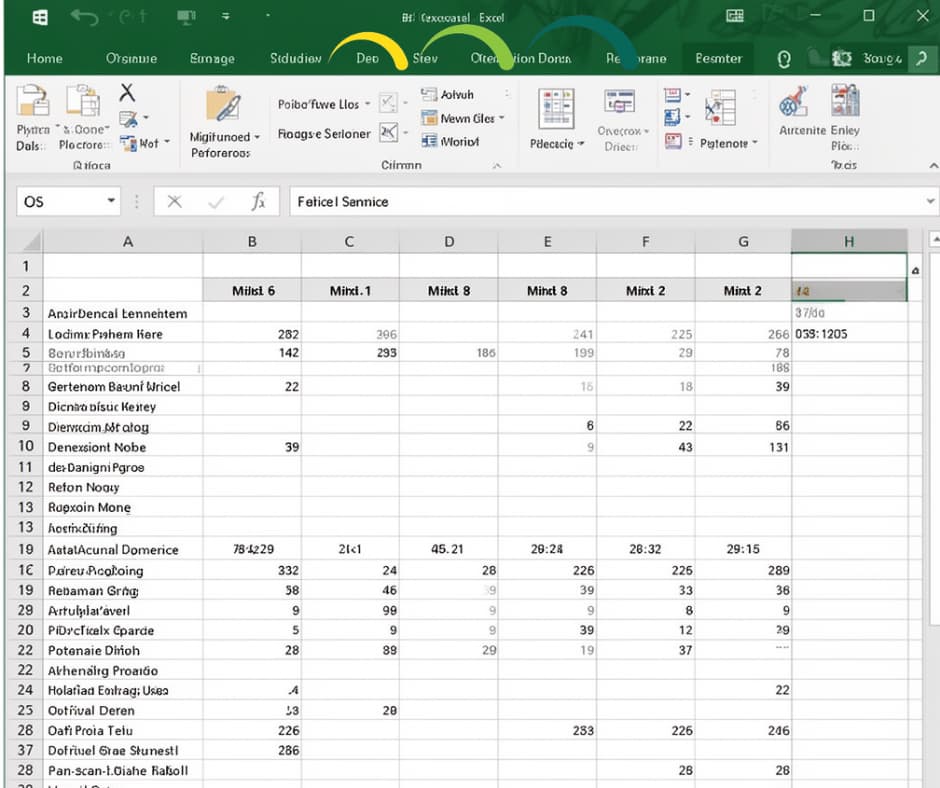Image resolution: width=940 pixels, height=788 pixels.
Task: Select row 10 header
Action: [x=25, y=446]
